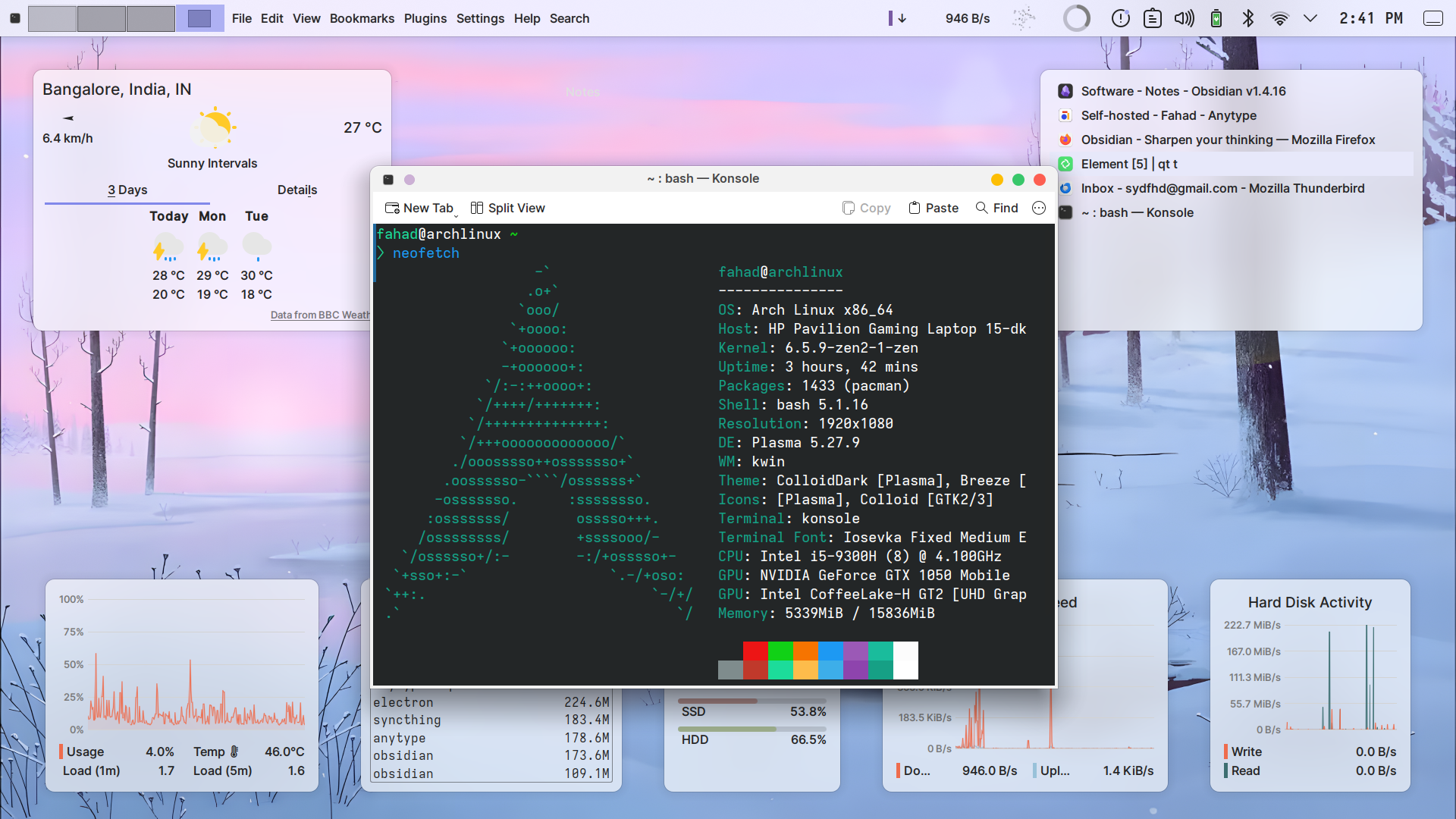
Task: Click the SSD usage bar
Action: coord(752,701)
